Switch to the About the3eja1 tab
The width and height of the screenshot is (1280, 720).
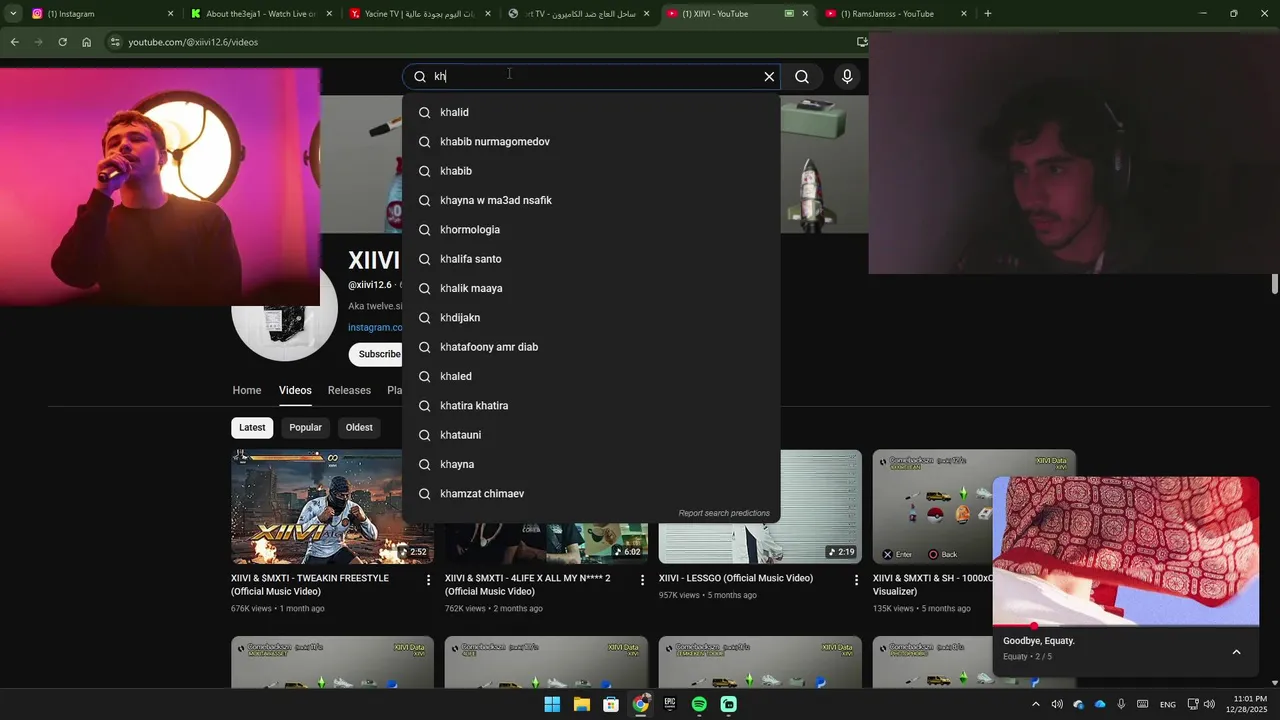[x=260, y=14]
